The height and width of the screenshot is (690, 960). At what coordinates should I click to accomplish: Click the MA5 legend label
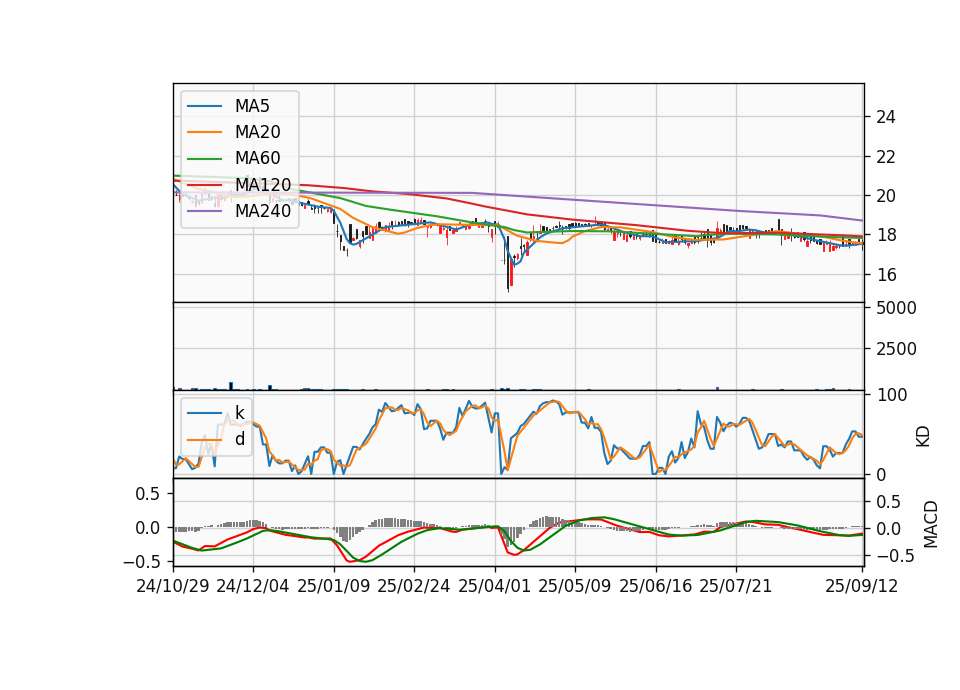tap(252, 106)
